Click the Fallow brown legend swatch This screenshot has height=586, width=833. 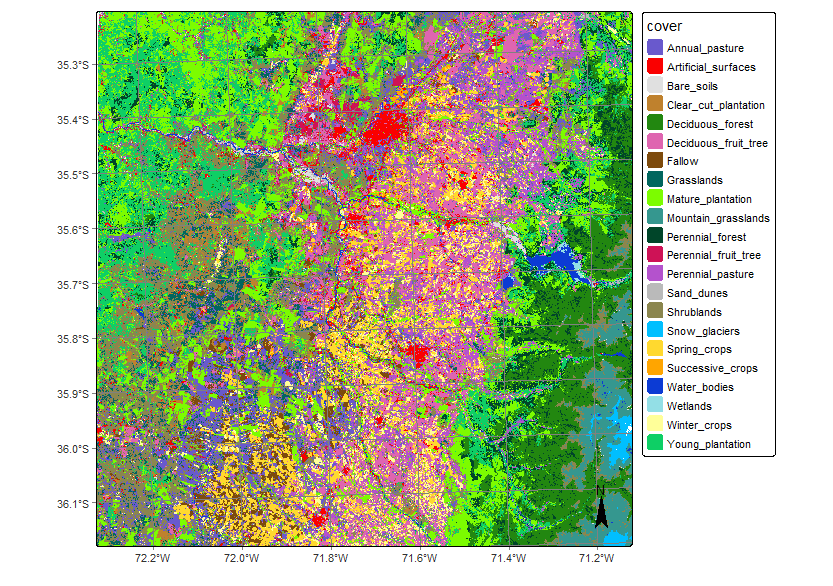pyautogui.click(x=655, y=161)
